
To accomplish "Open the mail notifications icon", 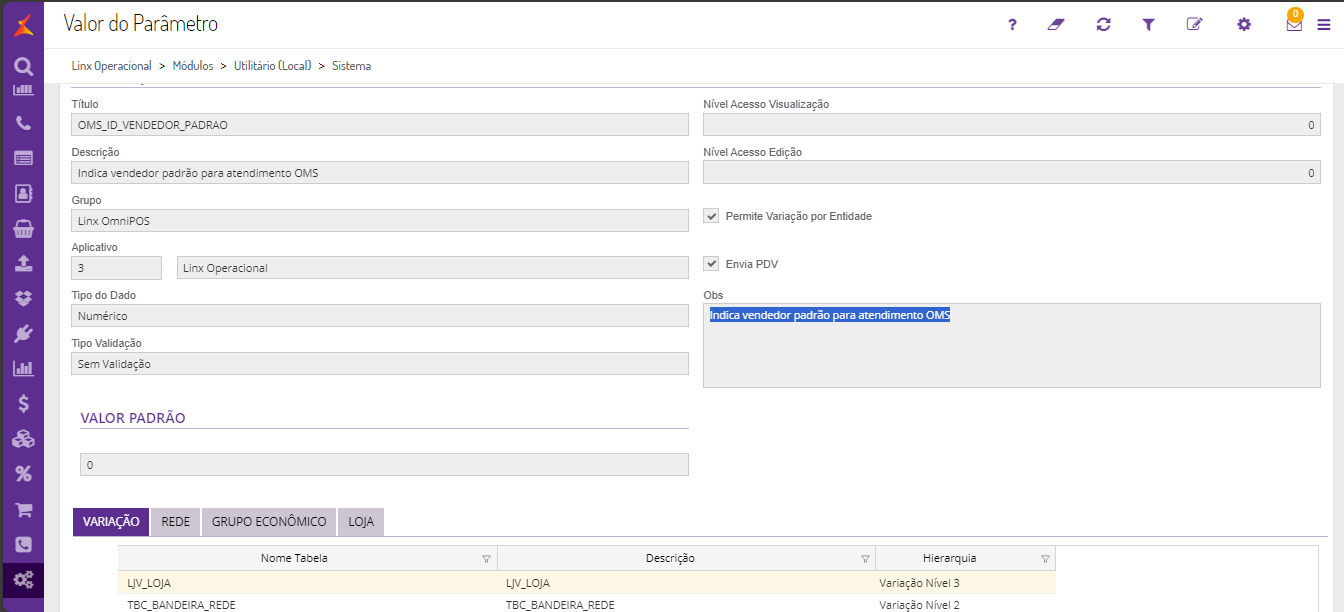I will tap(1294, 25).
